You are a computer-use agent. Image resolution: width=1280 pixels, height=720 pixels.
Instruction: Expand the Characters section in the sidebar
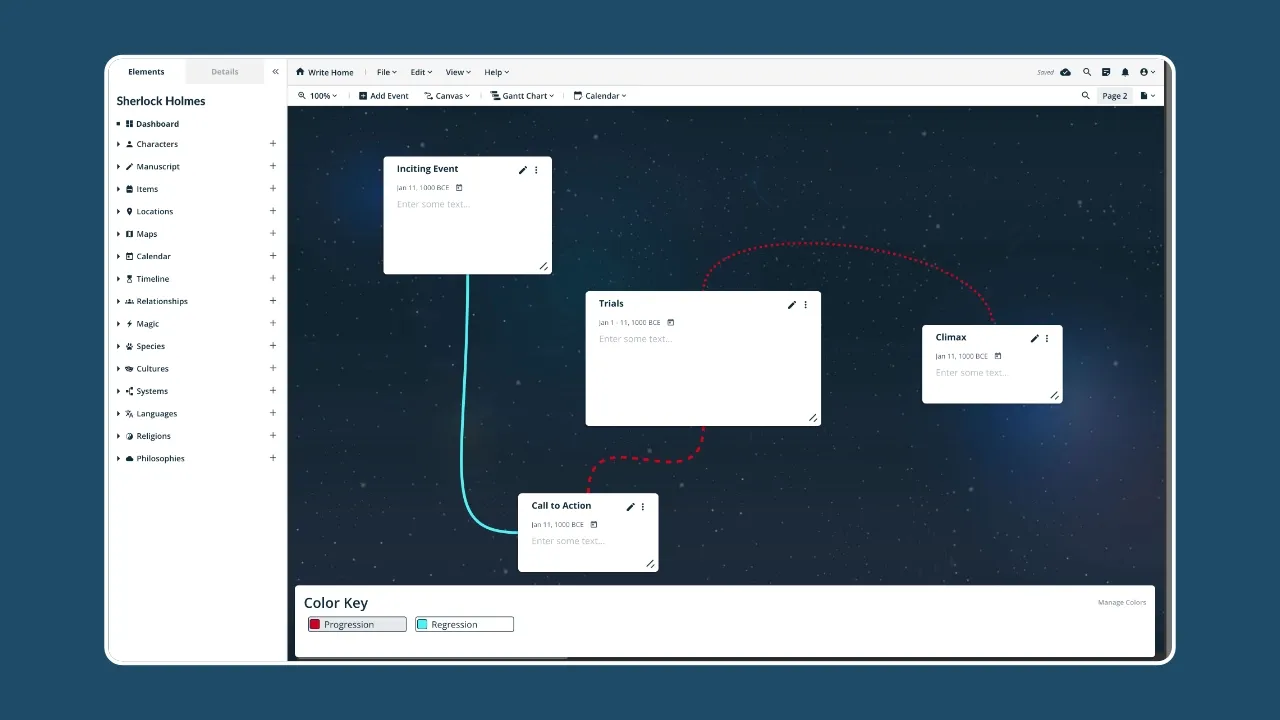pyautogui.click(x=119, y=144)
